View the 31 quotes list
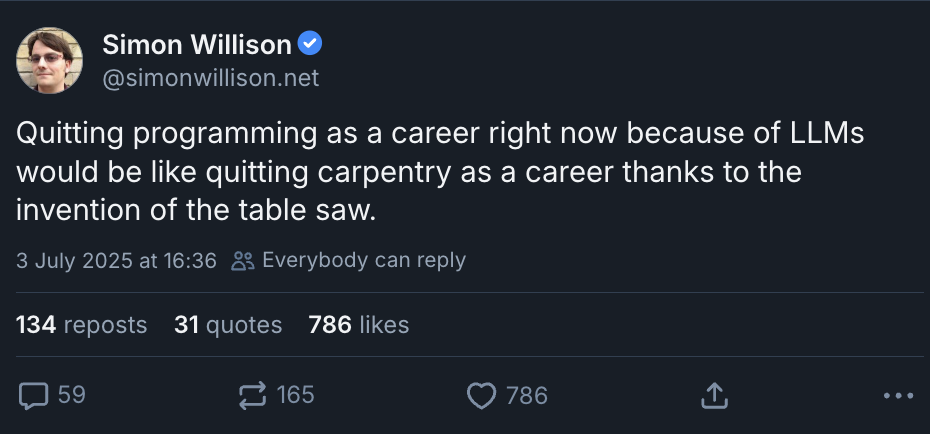 228,325
